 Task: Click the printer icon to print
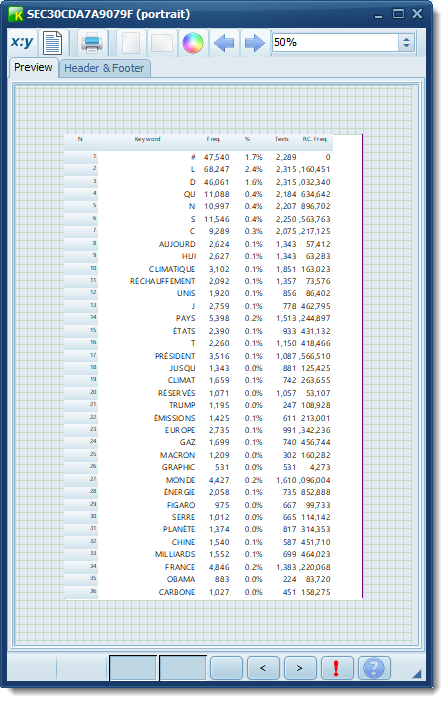pyautogui.click(x=92, y=43)
